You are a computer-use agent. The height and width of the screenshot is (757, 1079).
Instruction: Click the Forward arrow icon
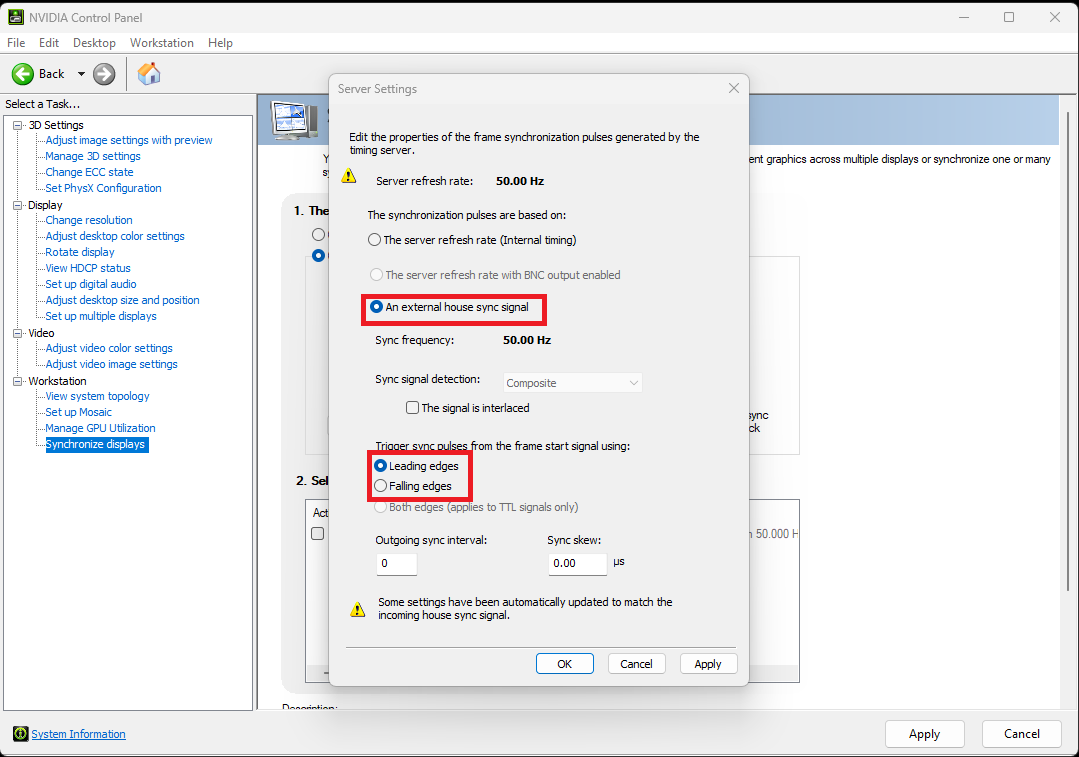(104, 74)
